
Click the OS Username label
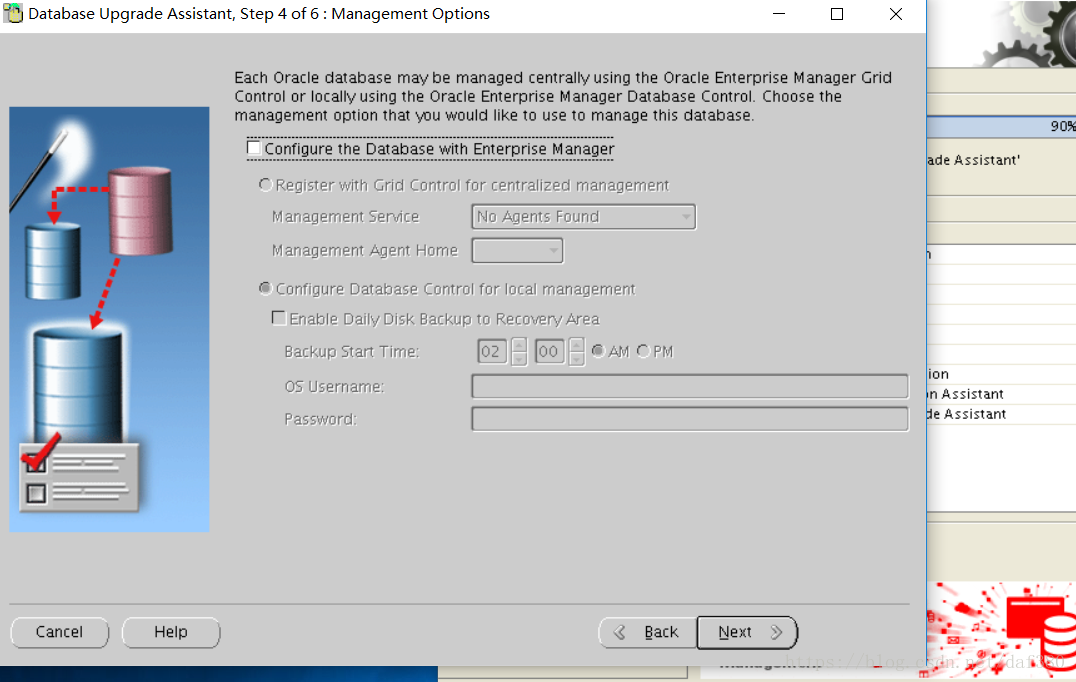[x=334, y=386]
